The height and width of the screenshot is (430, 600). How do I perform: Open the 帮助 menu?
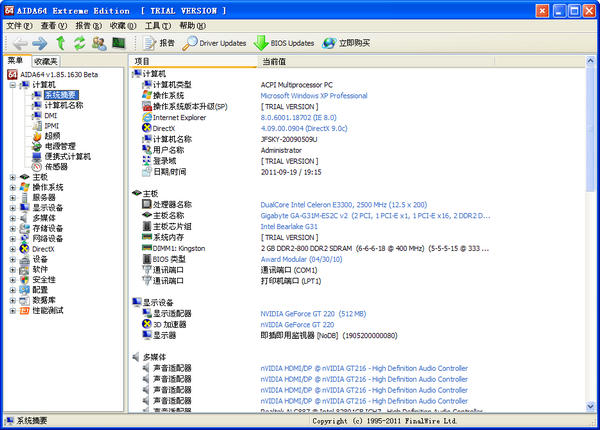coord(192,26)
